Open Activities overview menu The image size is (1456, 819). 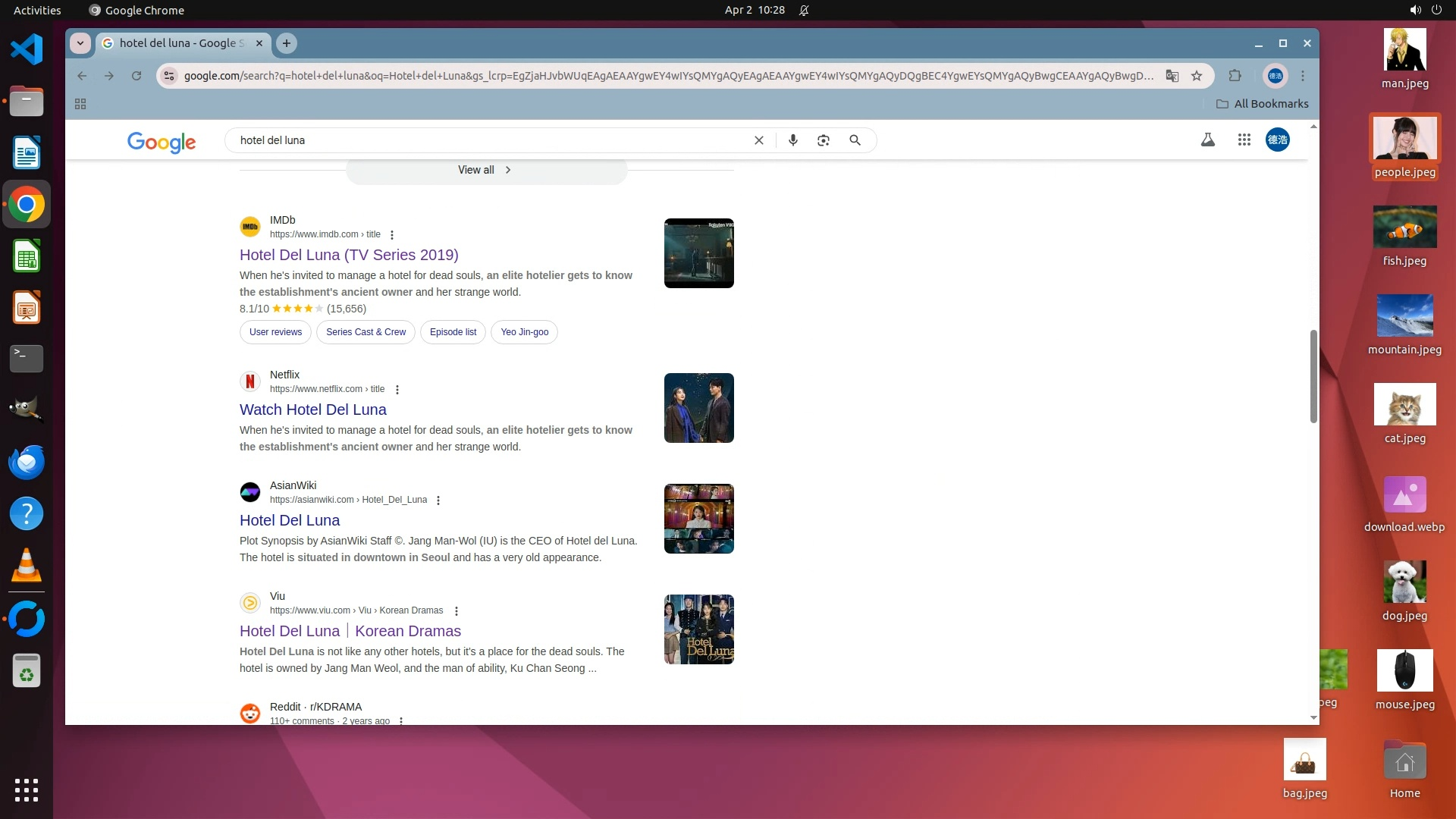pos(37,11)
